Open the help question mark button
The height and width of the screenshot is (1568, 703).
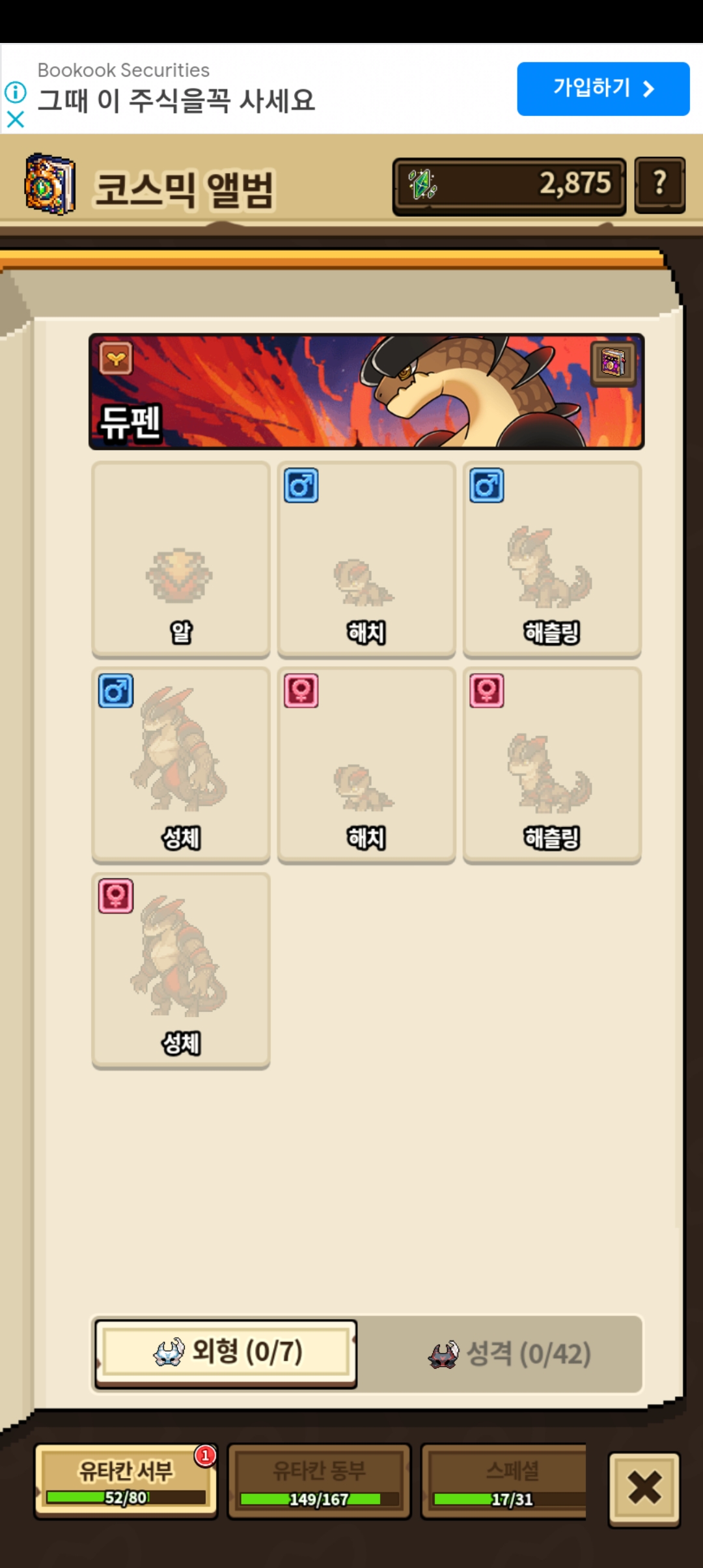pos(659,185)
